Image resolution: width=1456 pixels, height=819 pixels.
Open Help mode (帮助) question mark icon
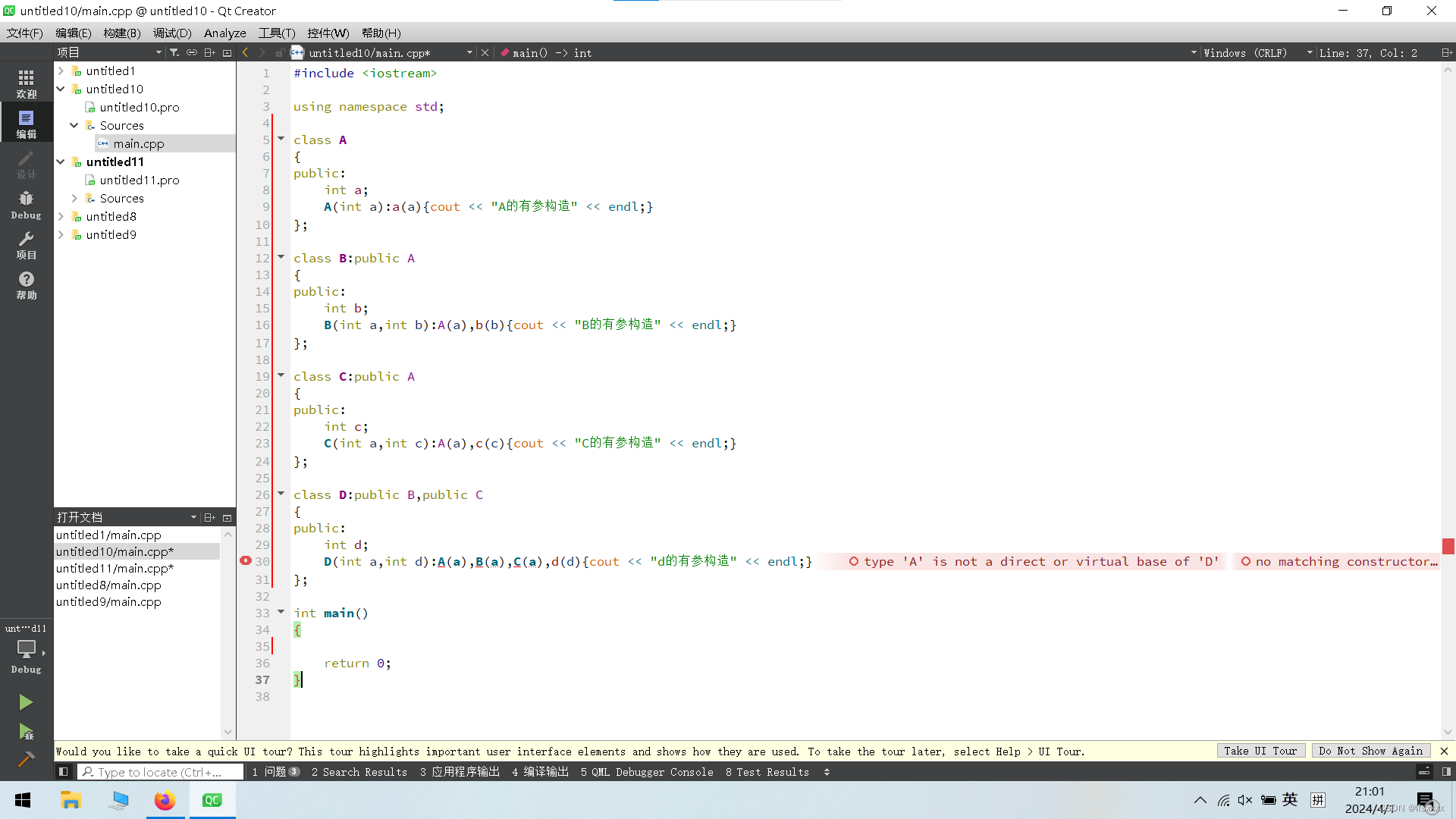tap(27, 284)
